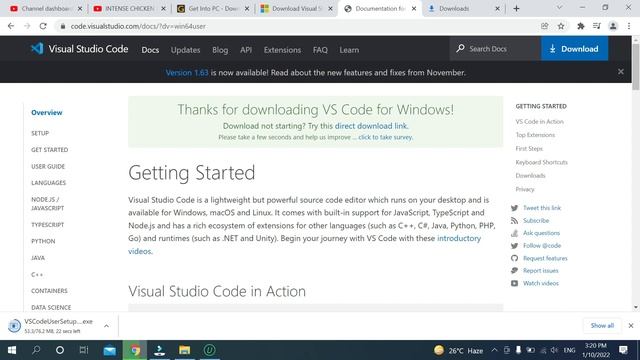Click the Visual Studio Code logo icon
The width and height of the screenshot is (640, 360).
[37, 49]
